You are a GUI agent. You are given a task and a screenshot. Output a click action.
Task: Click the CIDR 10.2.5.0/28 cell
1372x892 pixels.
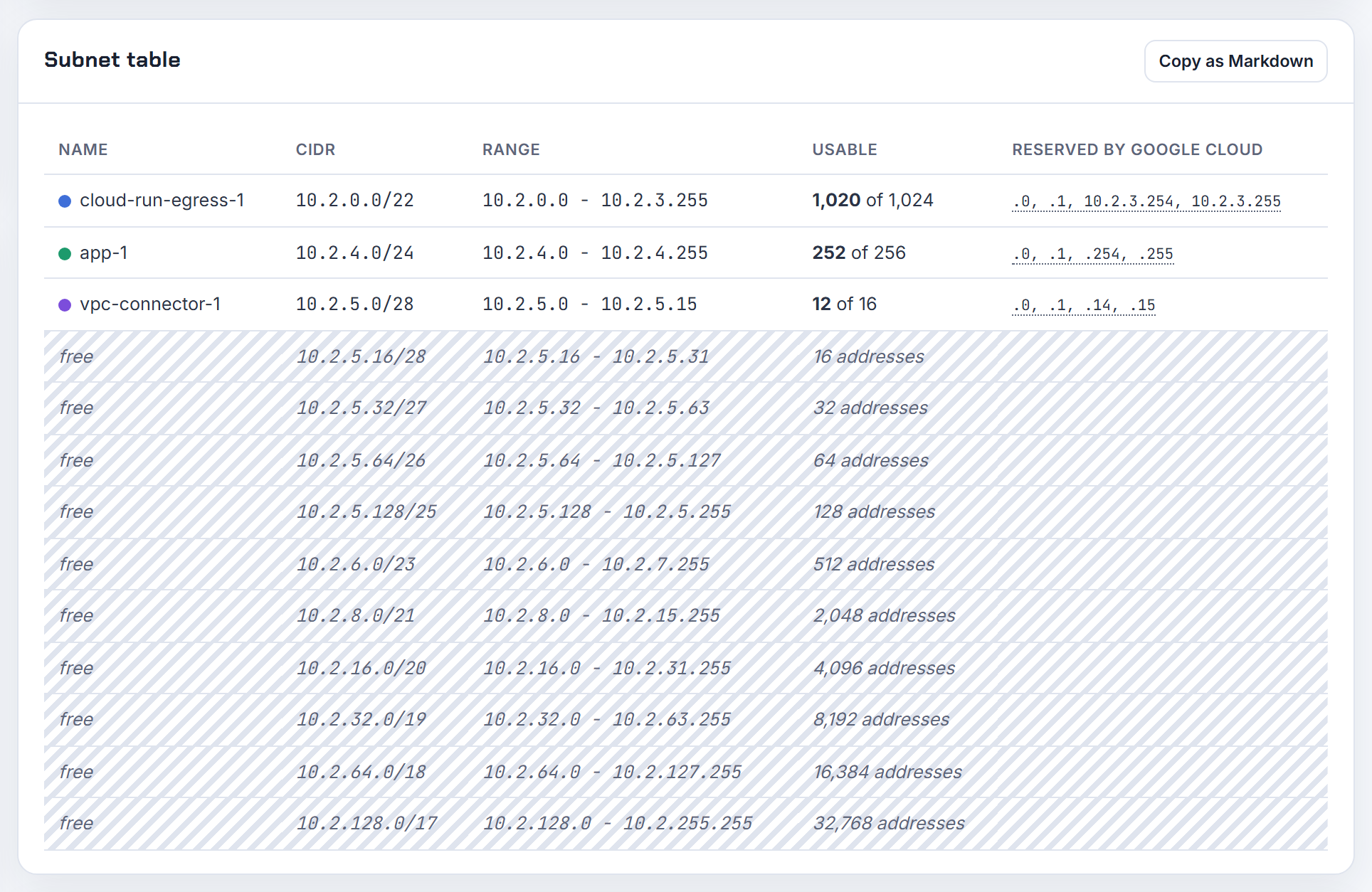click(x=354, y=304)
